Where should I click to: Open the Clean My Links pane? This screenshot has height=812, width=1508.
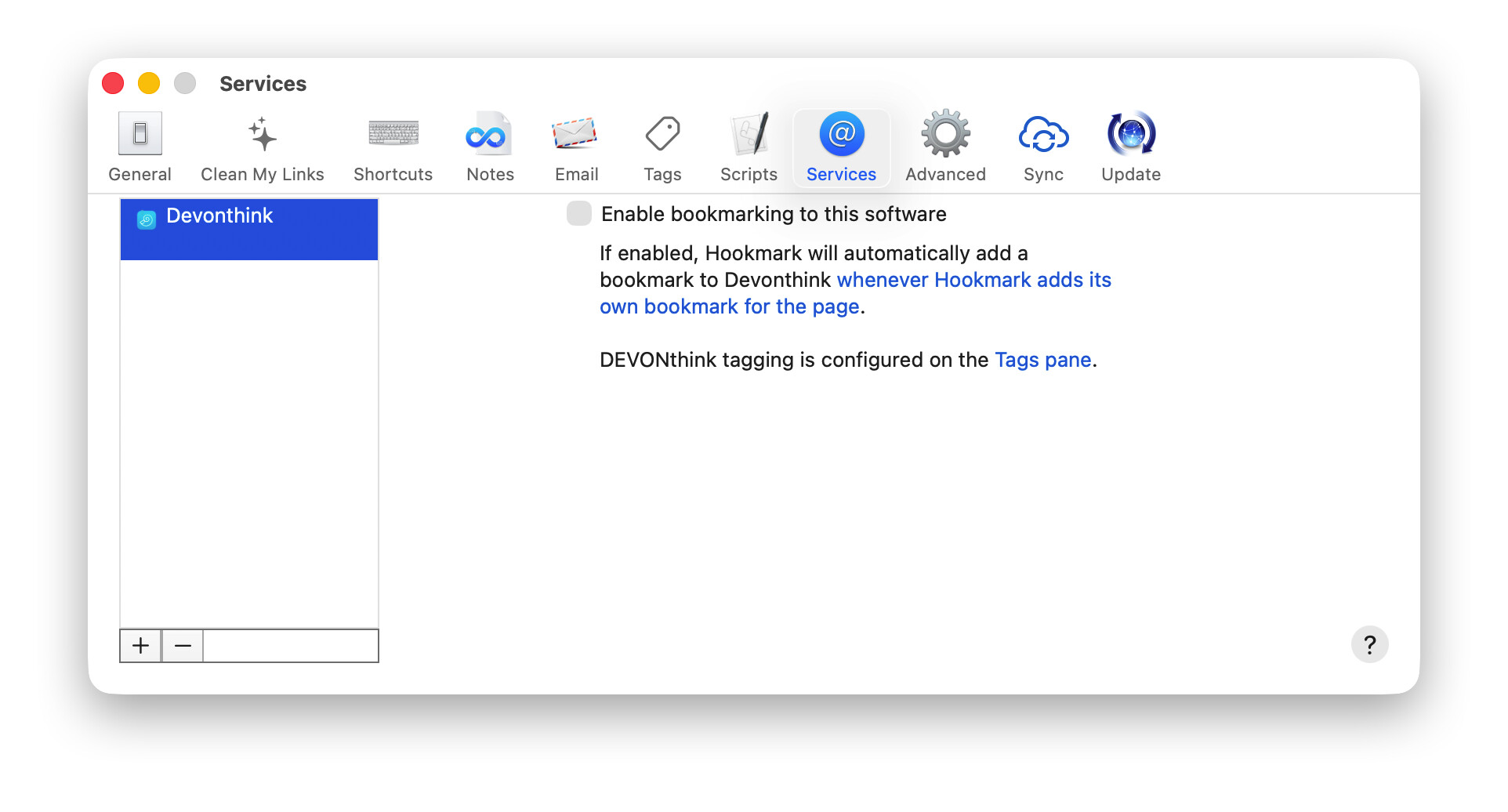point(262,147)
